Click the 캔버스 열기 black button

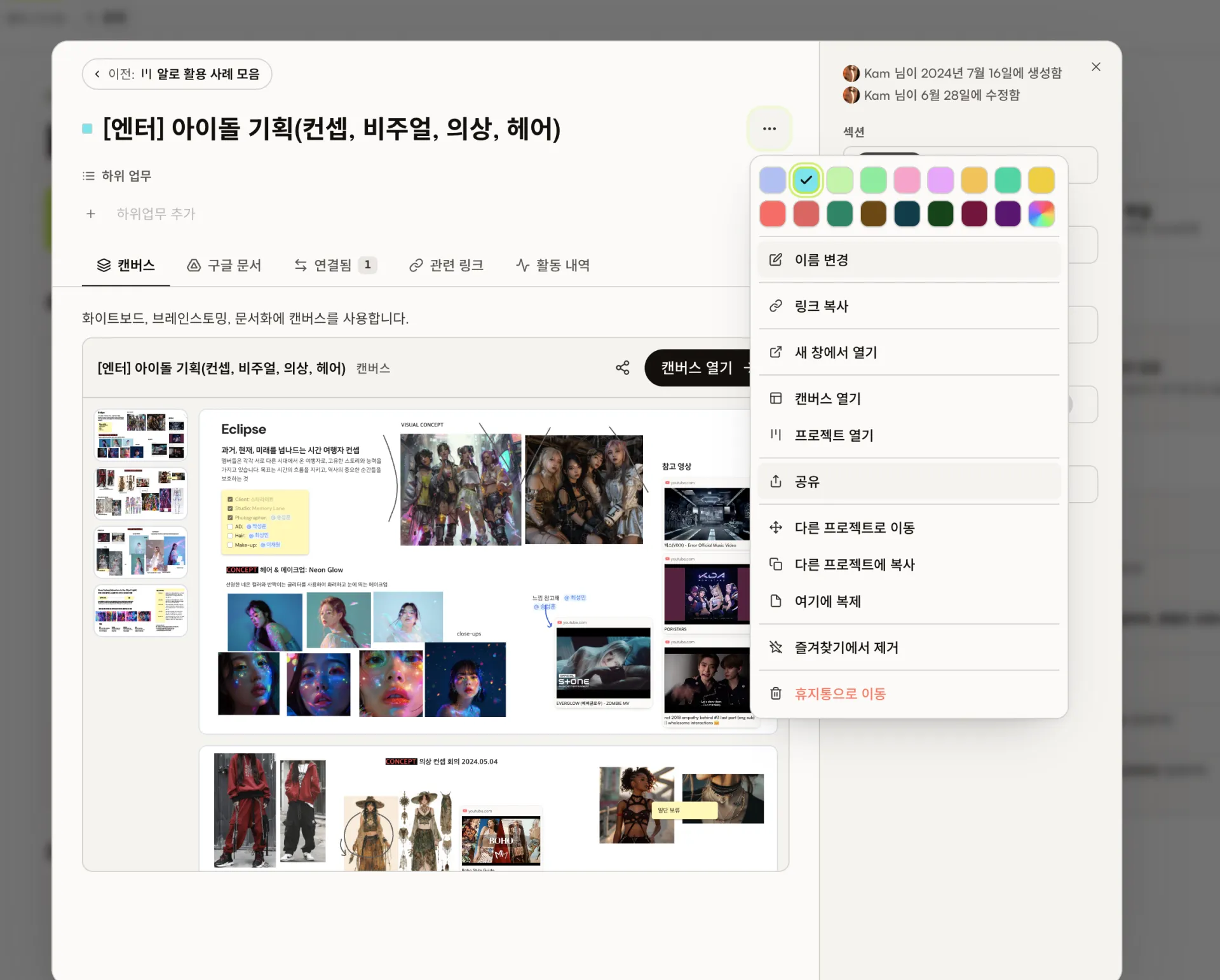tap(698, 367)
